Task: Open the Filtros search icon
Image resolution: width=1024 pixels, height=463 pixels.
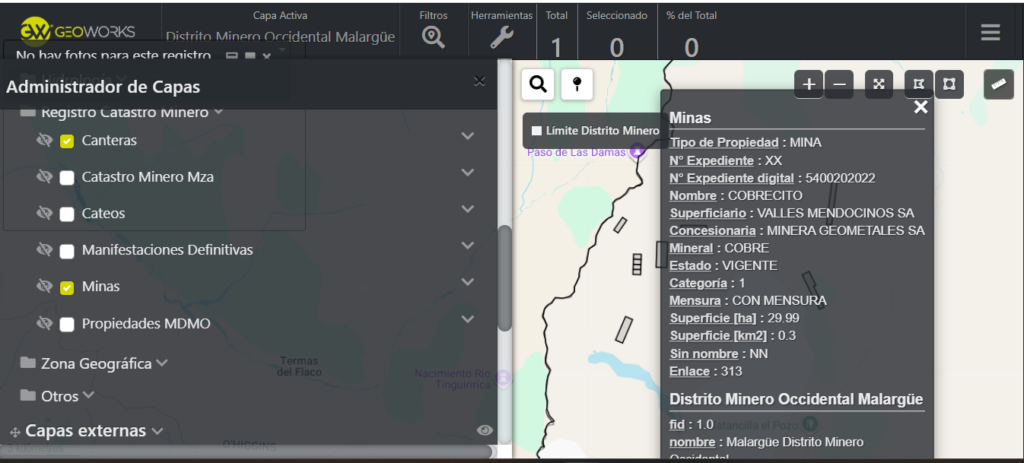Action: [432, 37]
